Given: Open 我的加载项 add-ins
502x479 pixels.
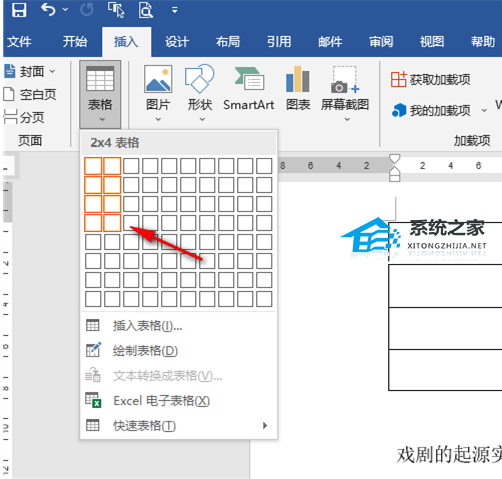Looking at the screenshot, I should tap(431, 110).
